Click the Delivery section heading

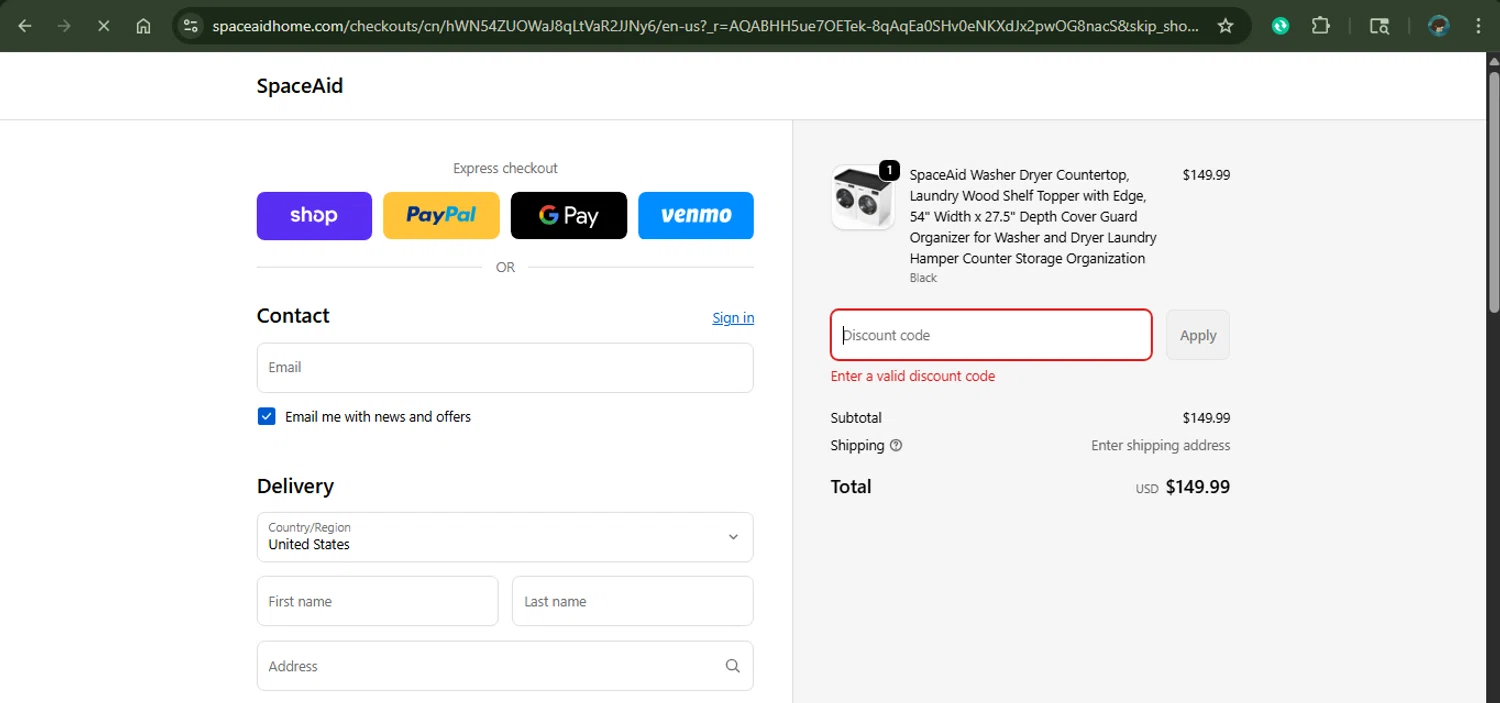click(x=295, y=486)
